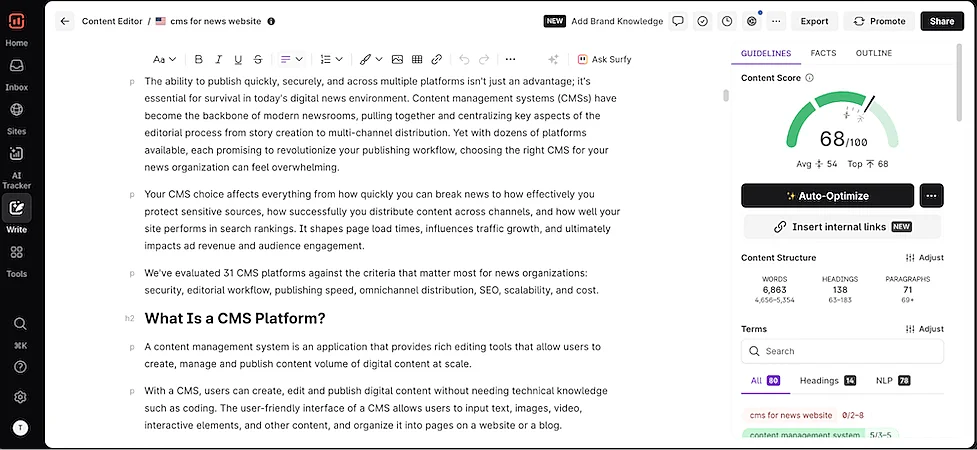The width and height of the screenshot is (977, 450).
Task: Click the Auto-Optimize button
Action: [827, 196]
